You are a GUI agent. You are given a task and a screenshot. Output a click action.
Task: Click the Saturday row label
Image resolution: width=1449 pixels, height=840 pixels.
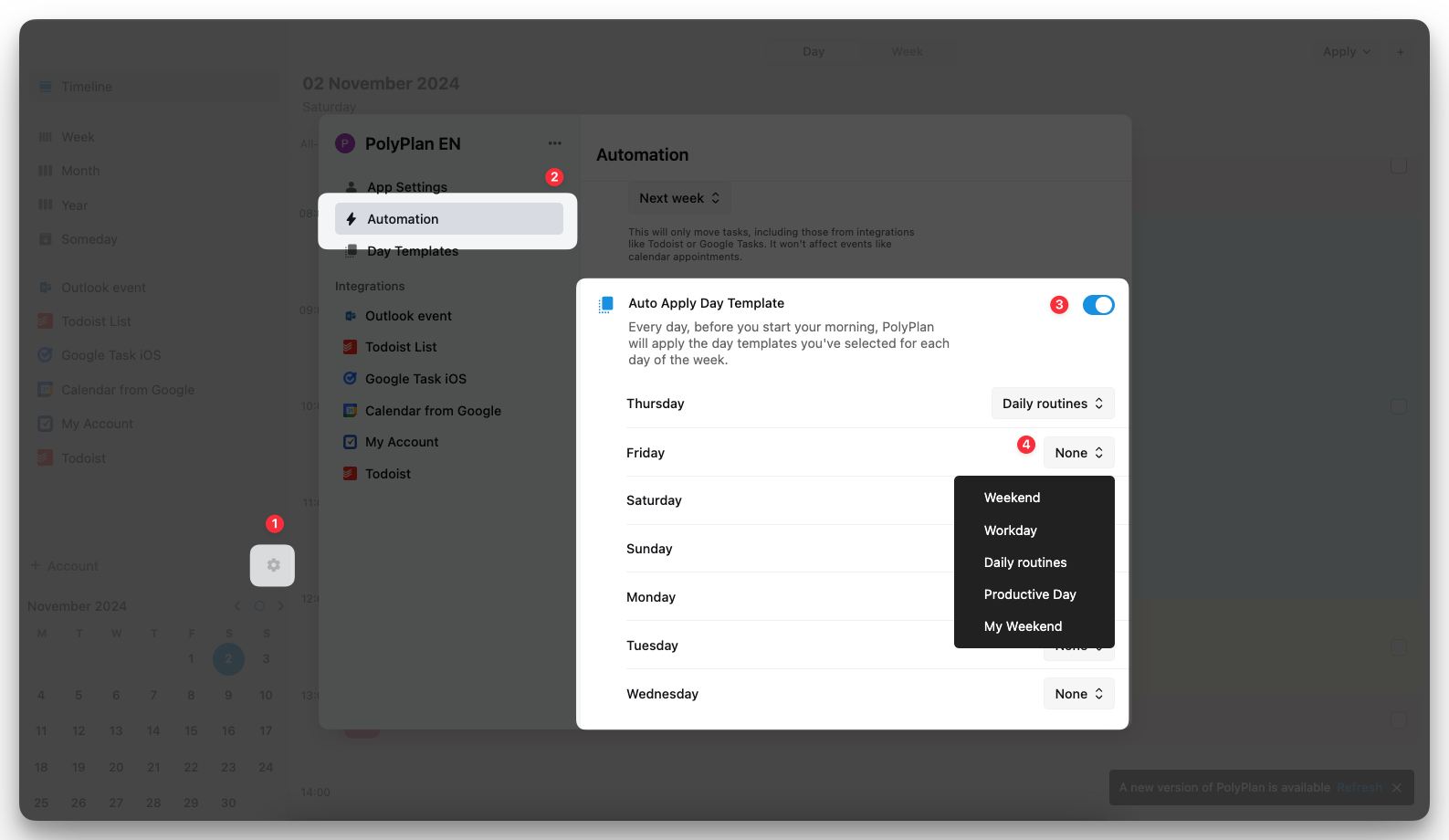pyautogui.click(x=654, y=500)
